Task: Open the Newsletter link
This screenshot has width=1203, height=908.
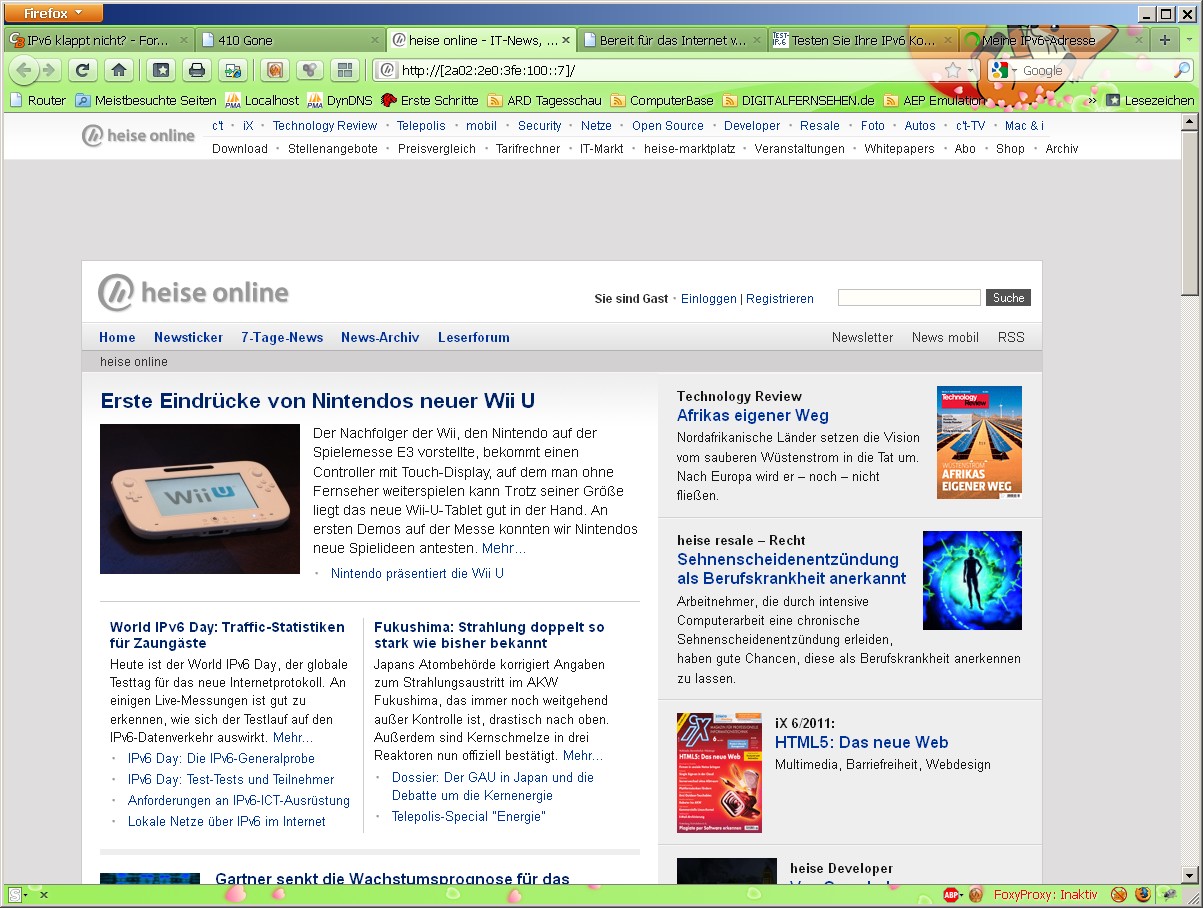Action: click(863, 337)
